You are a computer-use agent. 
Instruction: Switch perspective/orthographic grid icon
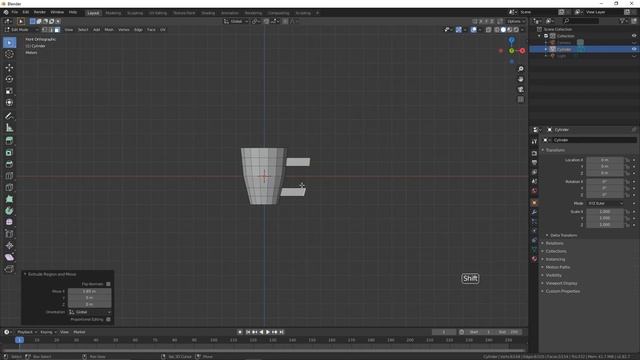[520, 100]
